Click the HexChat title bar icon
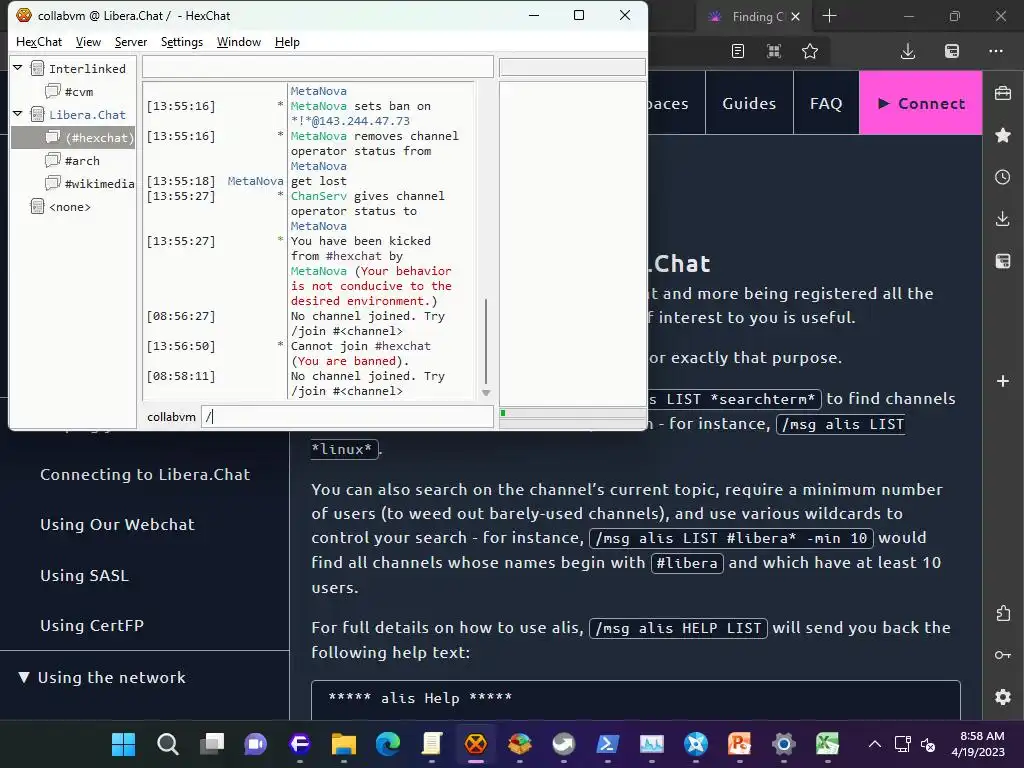This screenshot has height=768, width=1024. [x=24, y=15]
